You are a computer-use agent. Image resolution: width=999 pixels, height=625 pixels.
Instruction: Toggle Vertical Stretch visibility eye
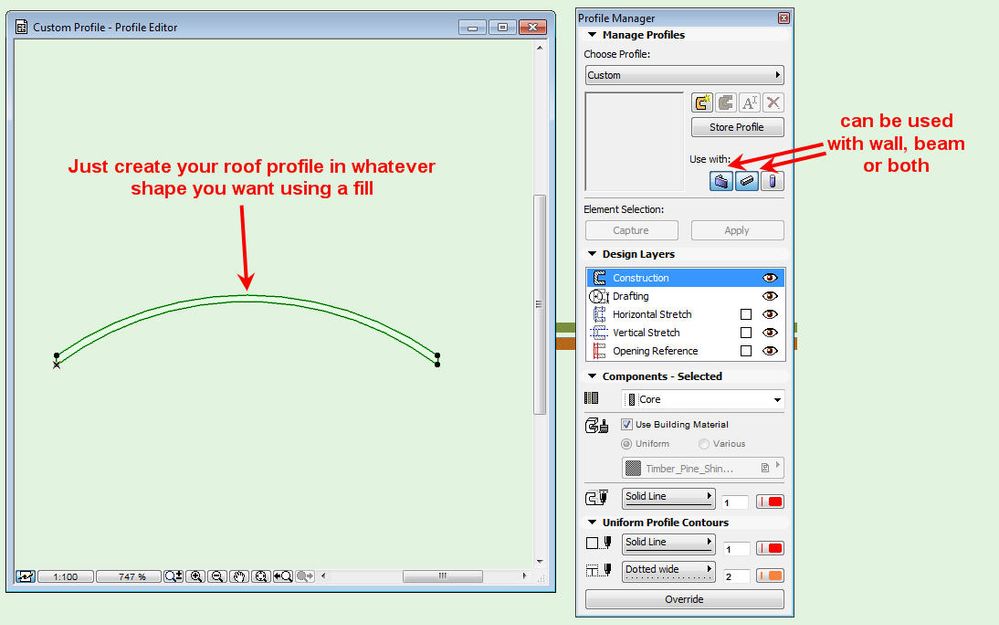pos(770,333)
